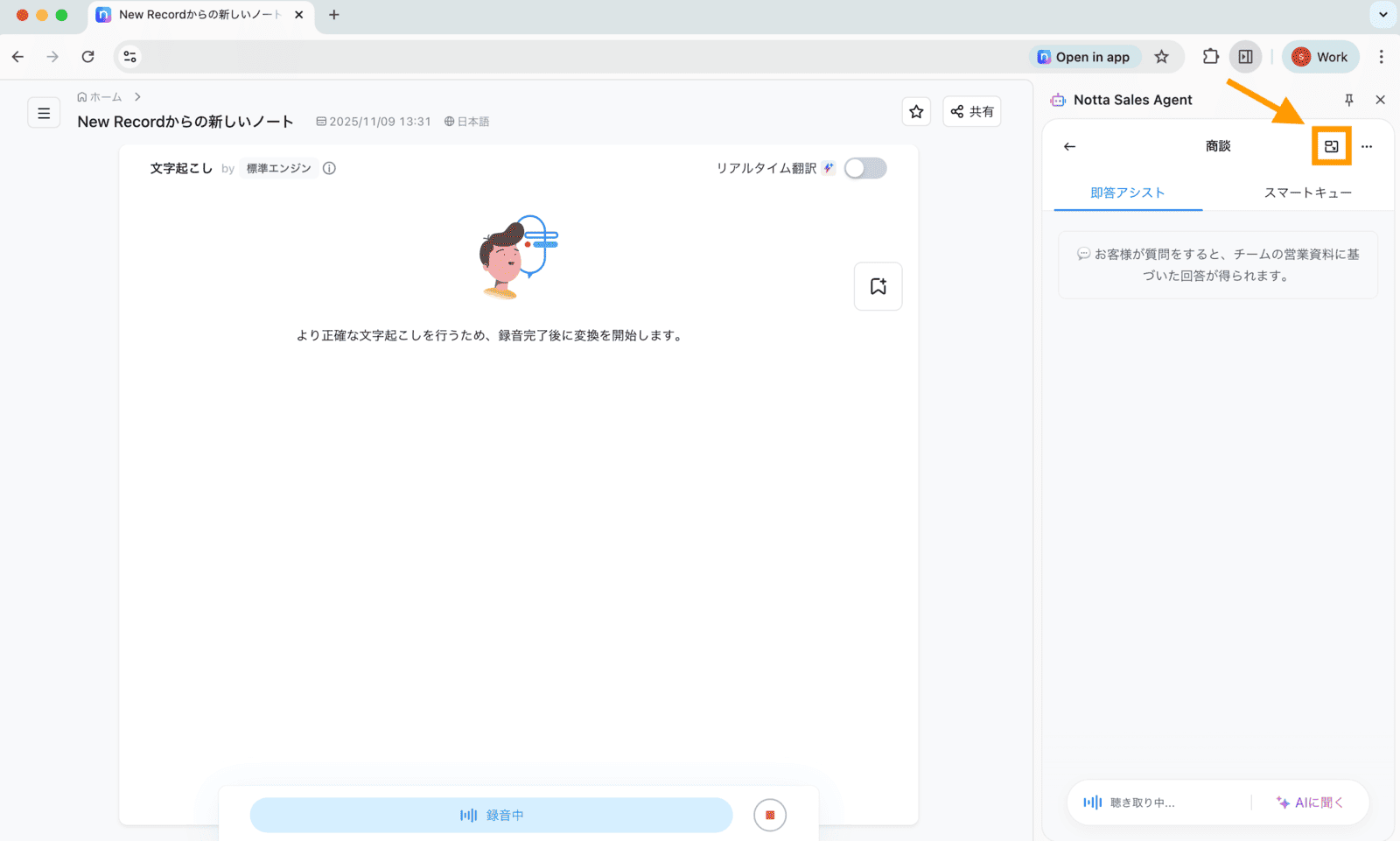Click the 日本語 language selector

[x=466, y=122]
